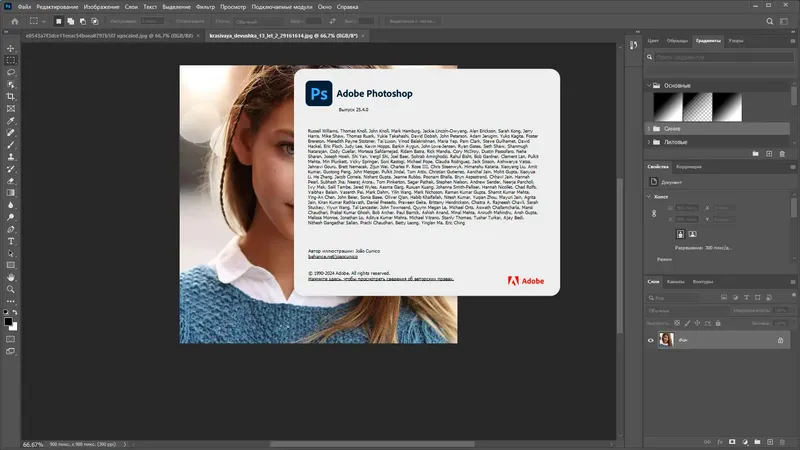
Task: Enable Subtract from selection mode
Action: coord(83,21)
